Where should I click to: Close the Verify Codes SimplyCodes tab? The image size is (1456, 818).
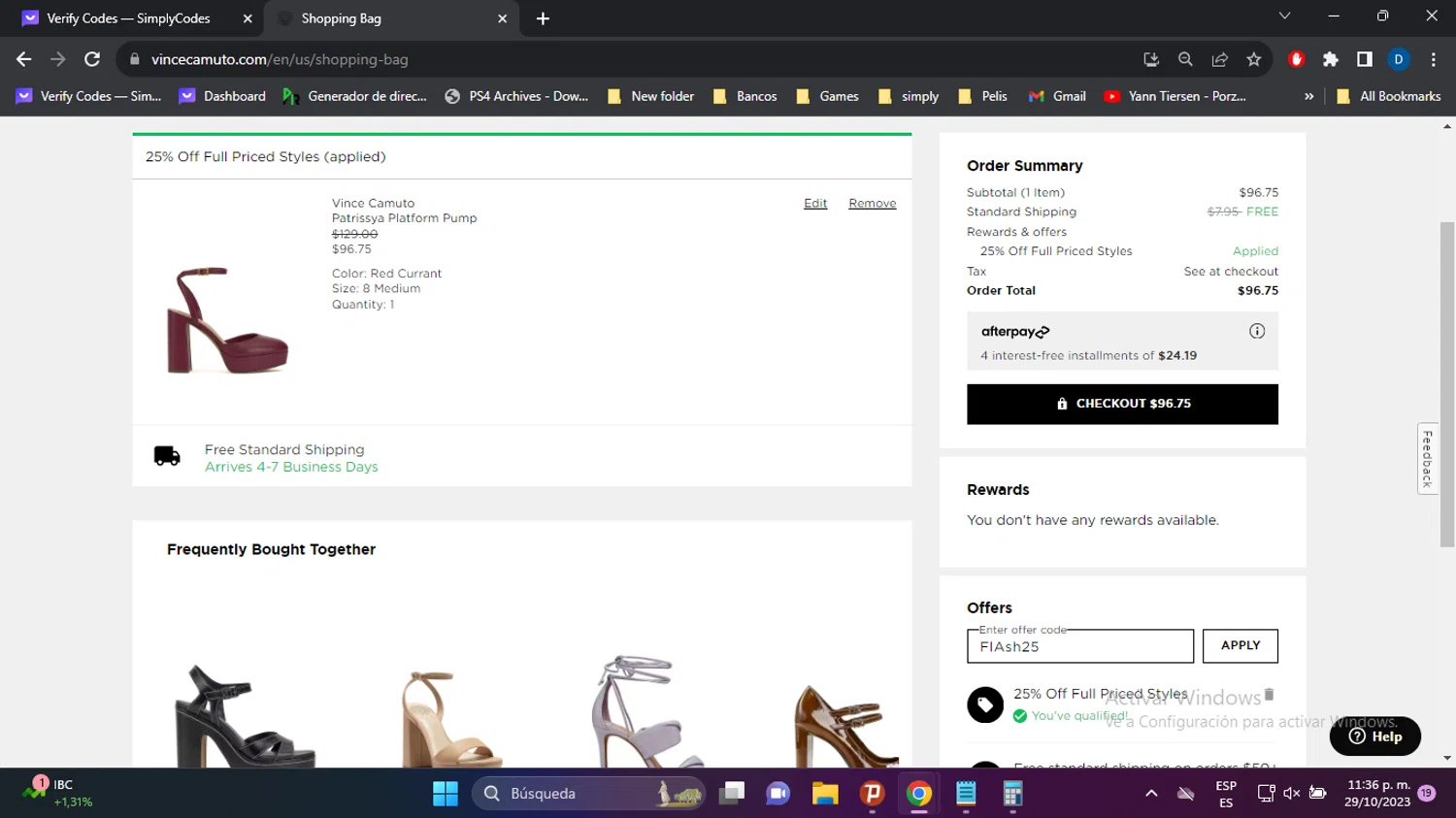pyautogui.click(x=248, y=18)
